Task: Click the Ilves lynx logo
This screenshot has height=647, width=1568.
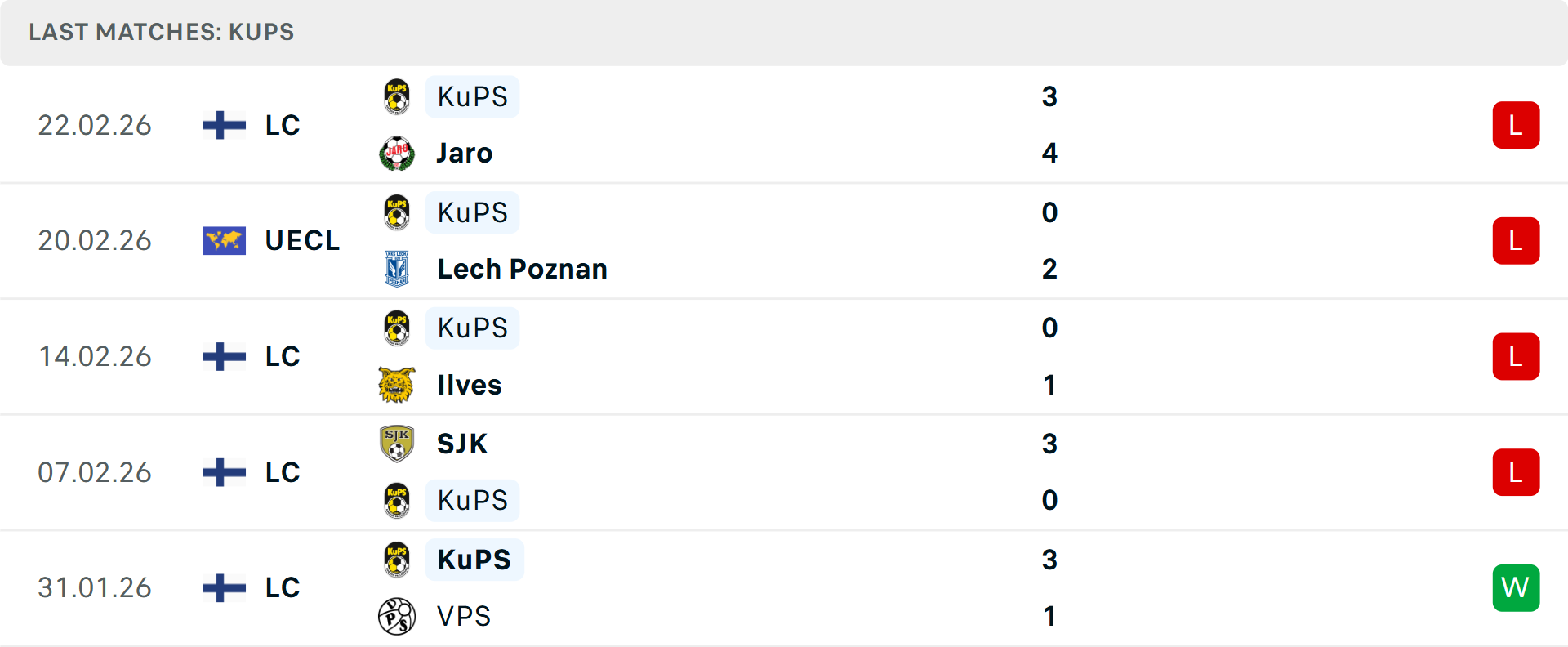Action: [397, 385]
